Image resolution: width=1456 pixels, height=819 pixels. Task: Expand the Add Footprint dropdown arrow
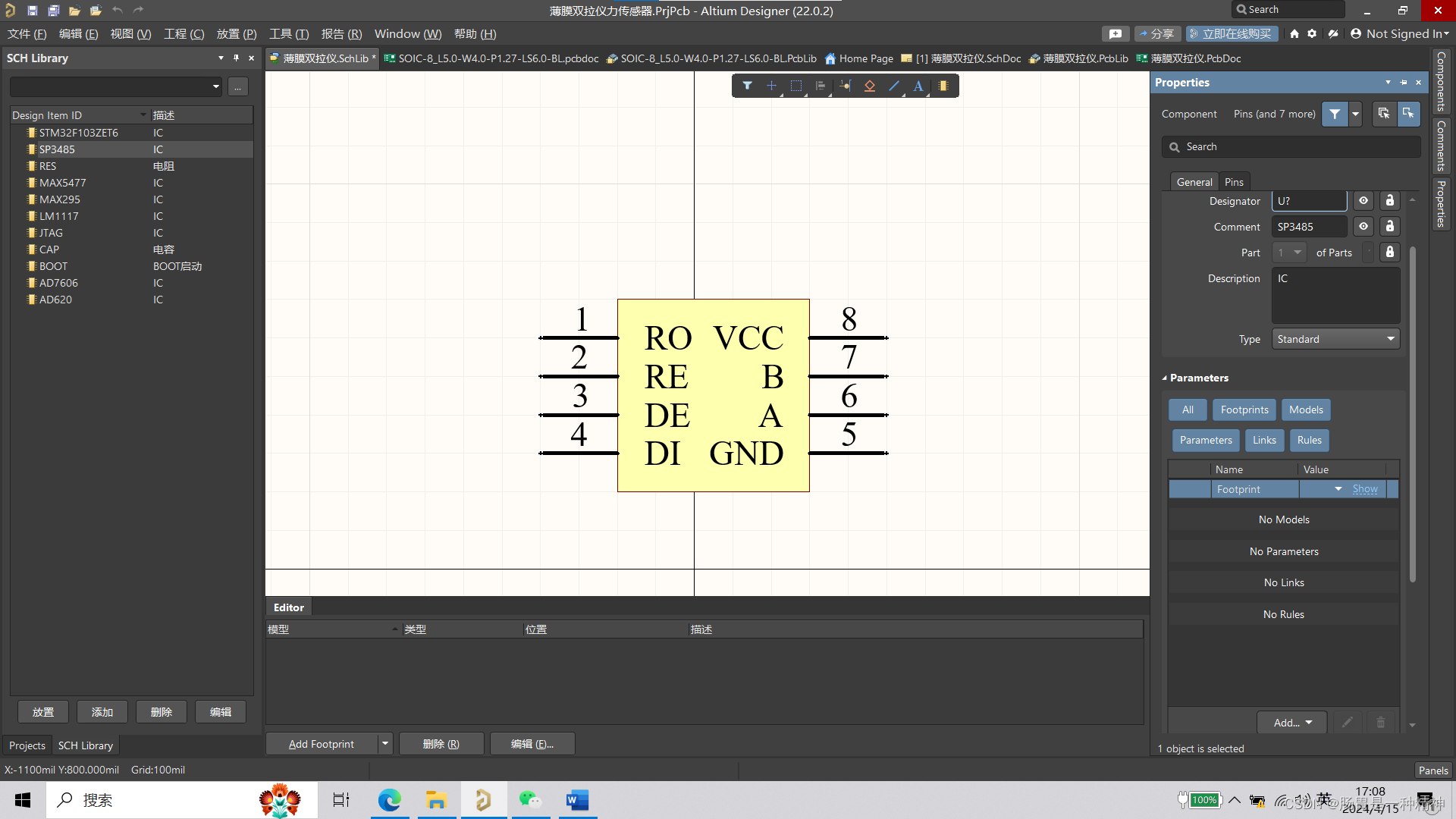385,744
